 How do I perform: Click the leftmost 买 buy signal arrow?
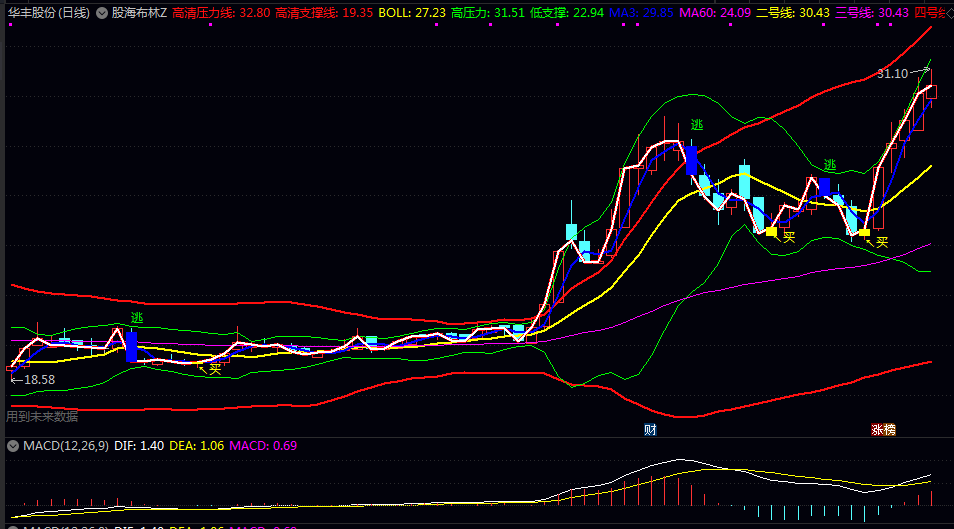click(213, 368)
